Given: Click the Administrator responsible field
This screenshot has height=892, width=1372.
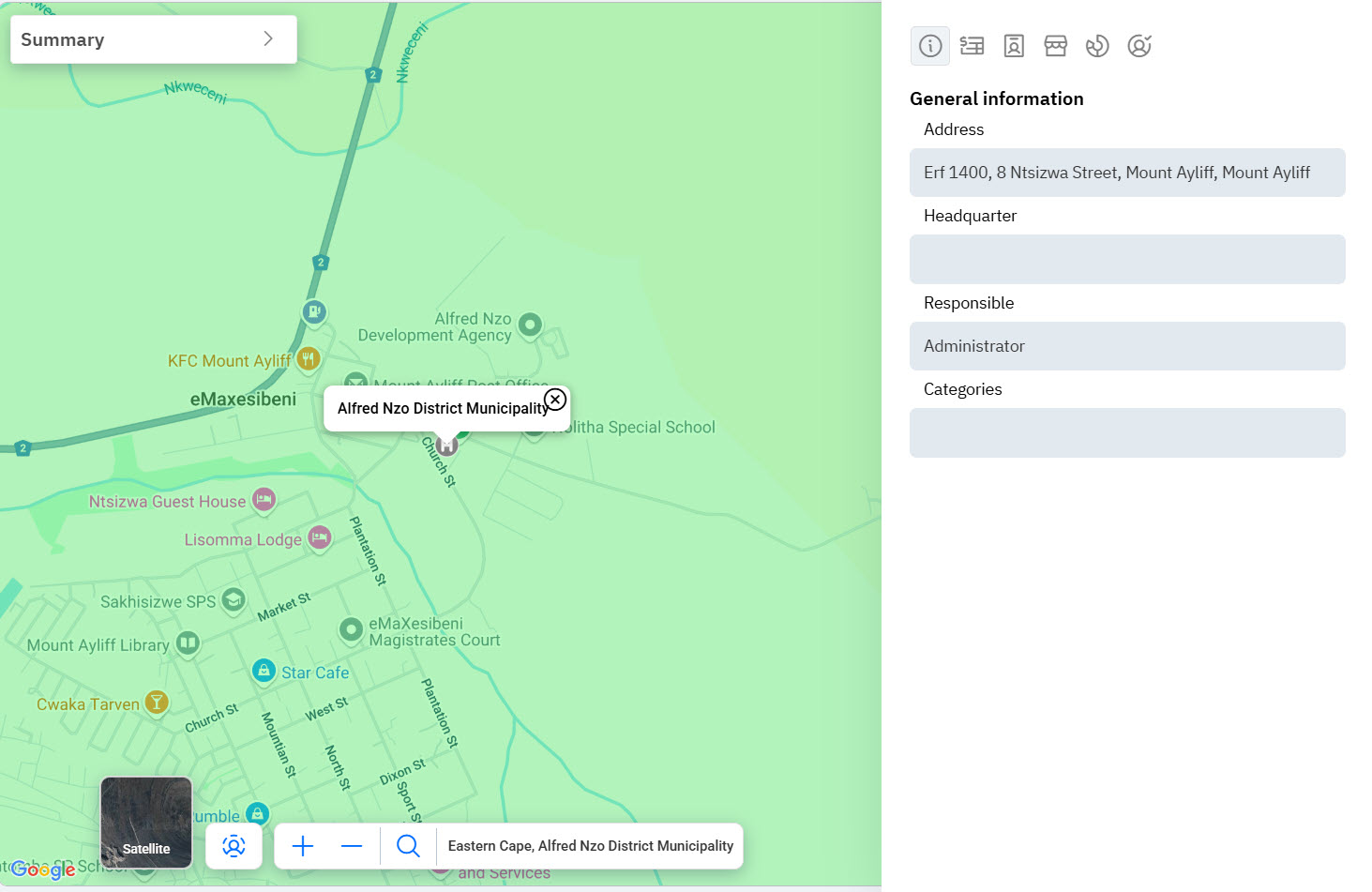Looking at the screenshot, I should [x=1126, y=346].
